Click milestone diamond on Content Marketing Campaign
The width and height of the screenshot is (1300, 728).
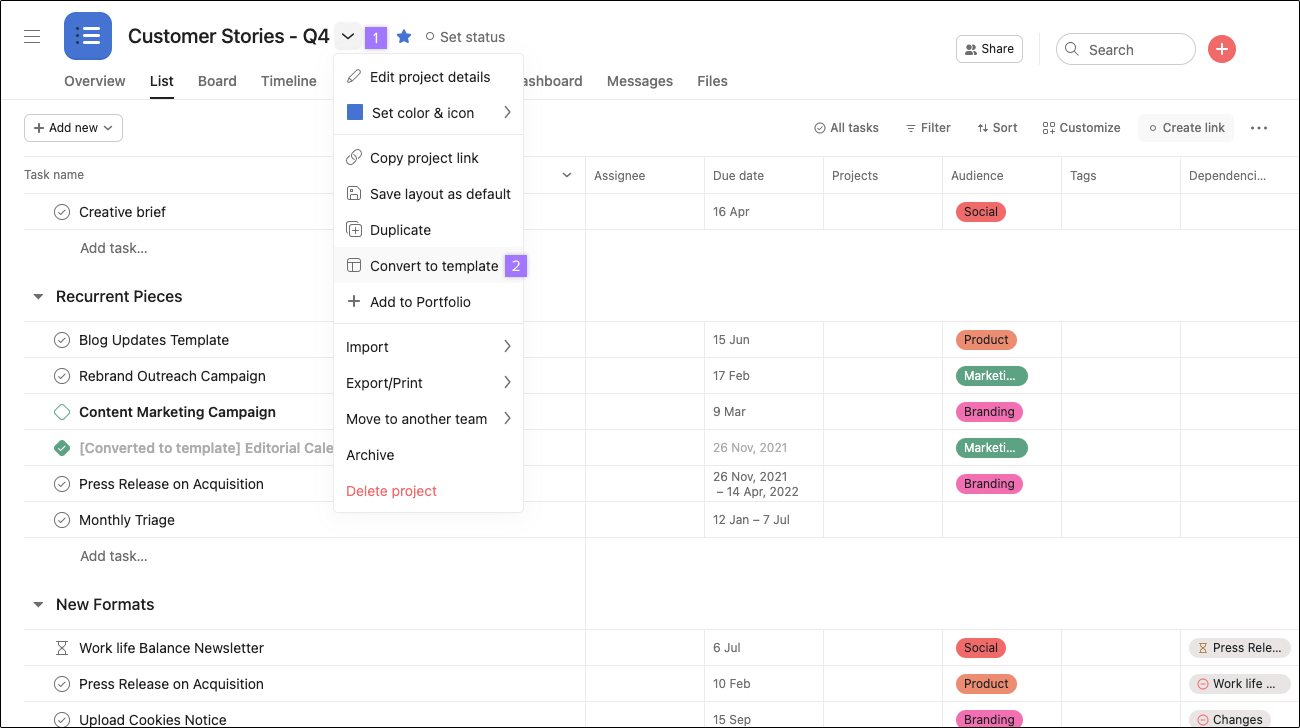coord(62,412)
